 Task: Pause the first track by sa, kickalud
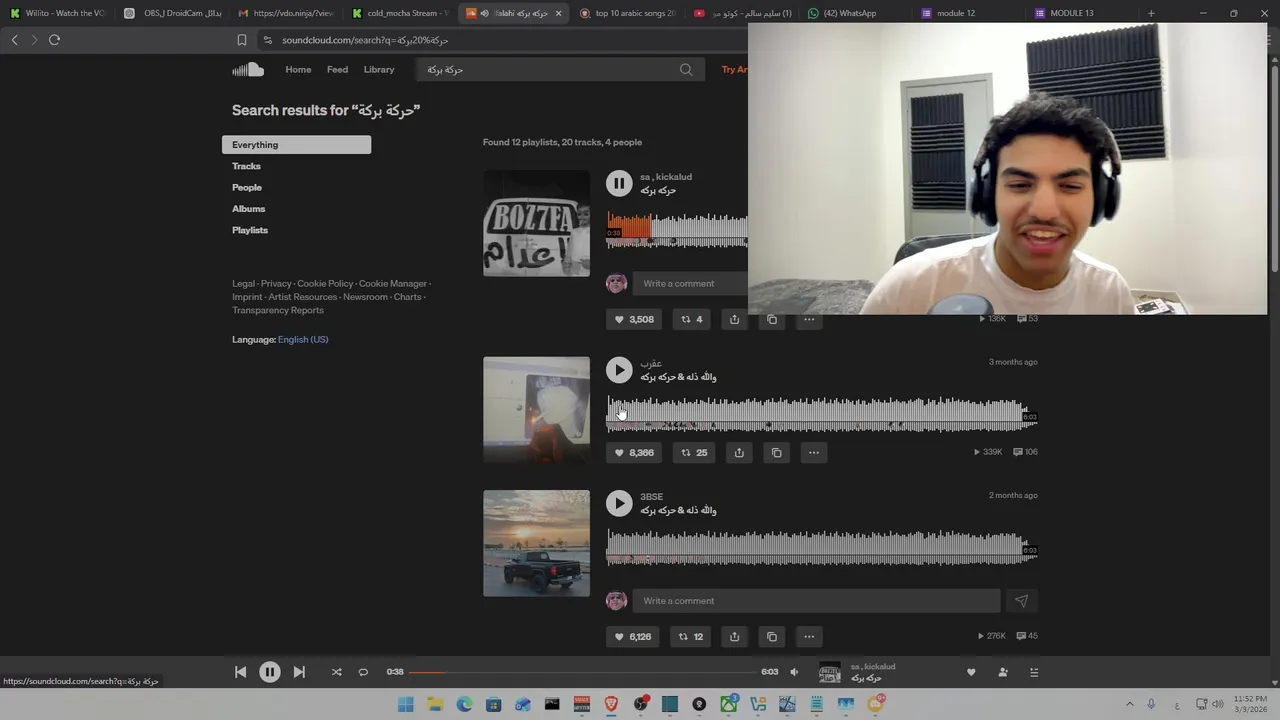(x=619, y=183)
